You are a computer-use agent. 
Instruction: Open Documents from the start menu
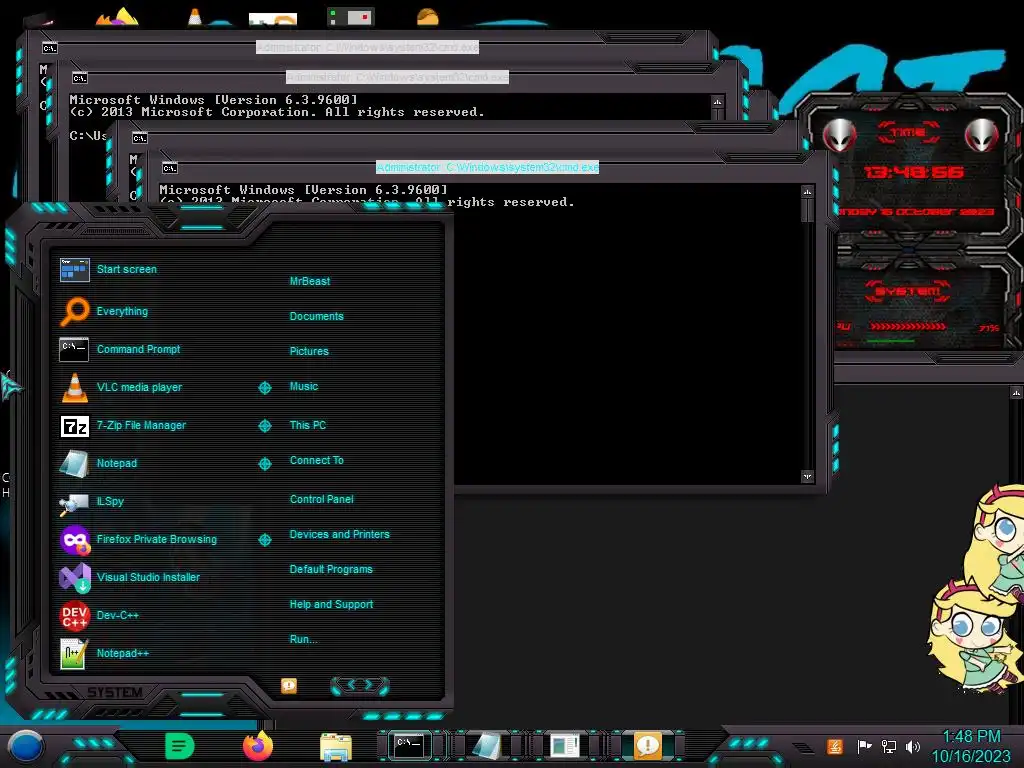317,316
